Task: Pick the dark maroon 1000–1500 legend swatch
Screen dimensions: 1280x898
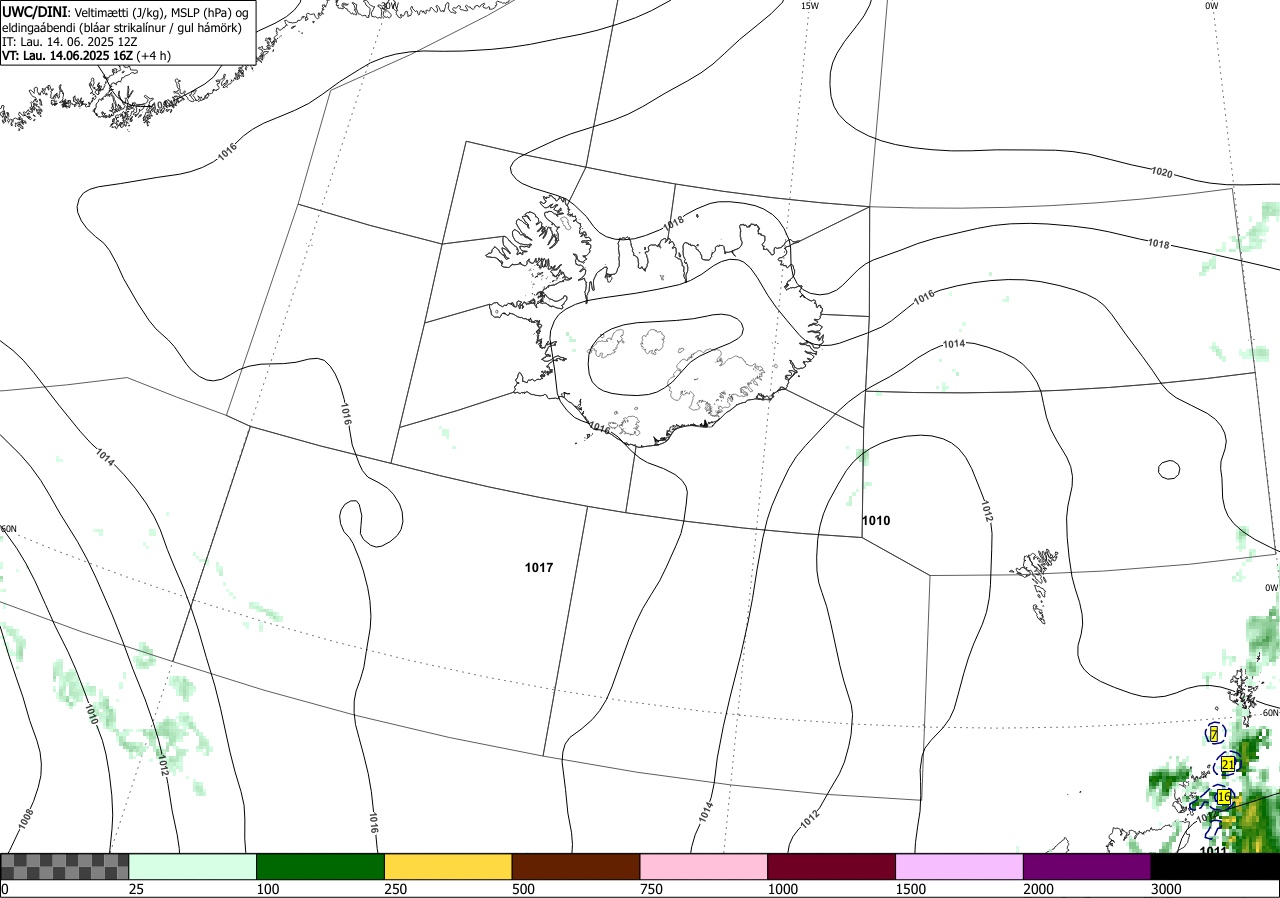Action: pyautogui.click(x=832, y=866)
